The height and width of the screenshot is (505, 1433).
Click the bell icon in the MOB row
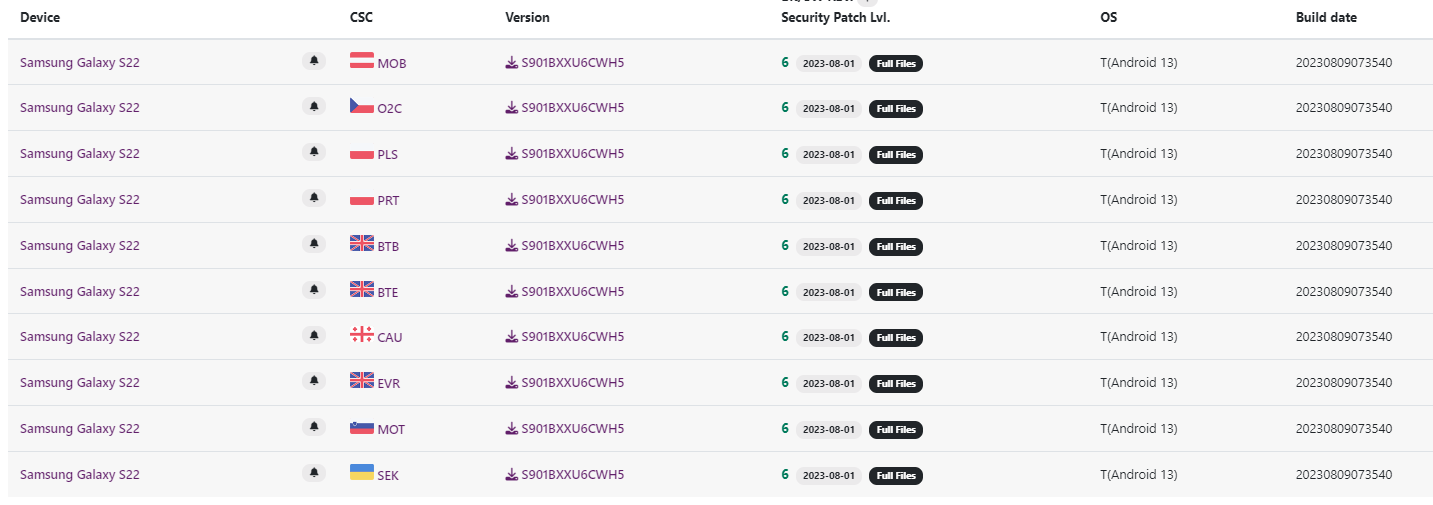(314, 61)
